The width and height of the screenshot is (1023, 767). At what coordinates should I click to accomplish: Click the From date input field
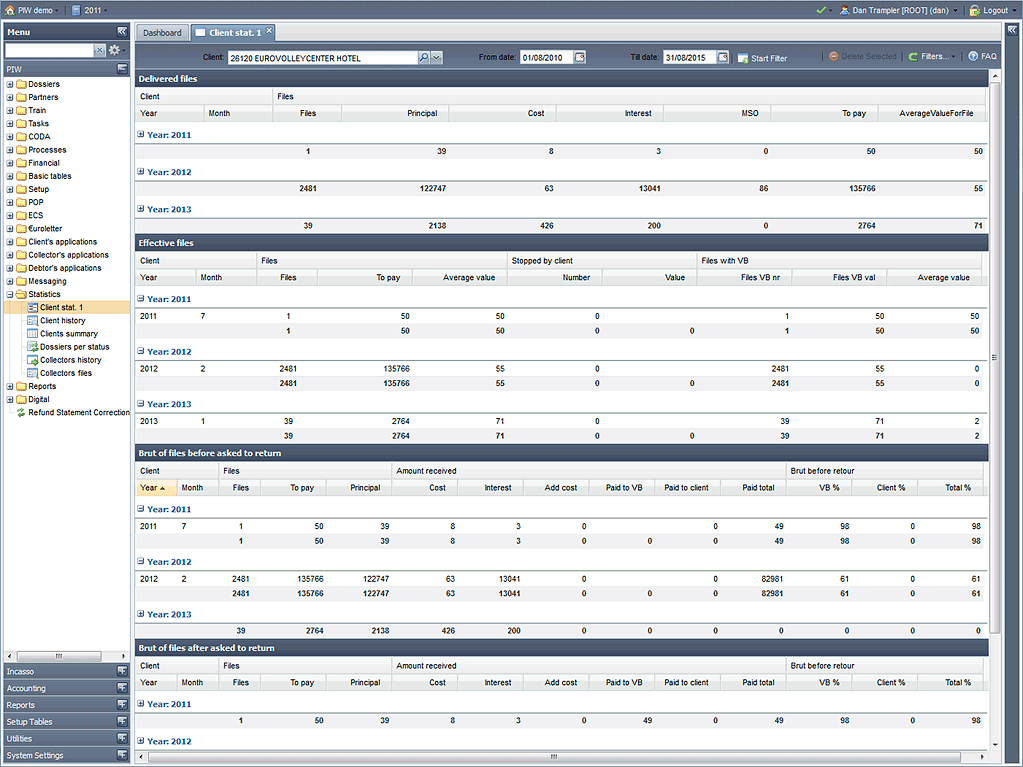pyautogui.click(x=546, y=57)
